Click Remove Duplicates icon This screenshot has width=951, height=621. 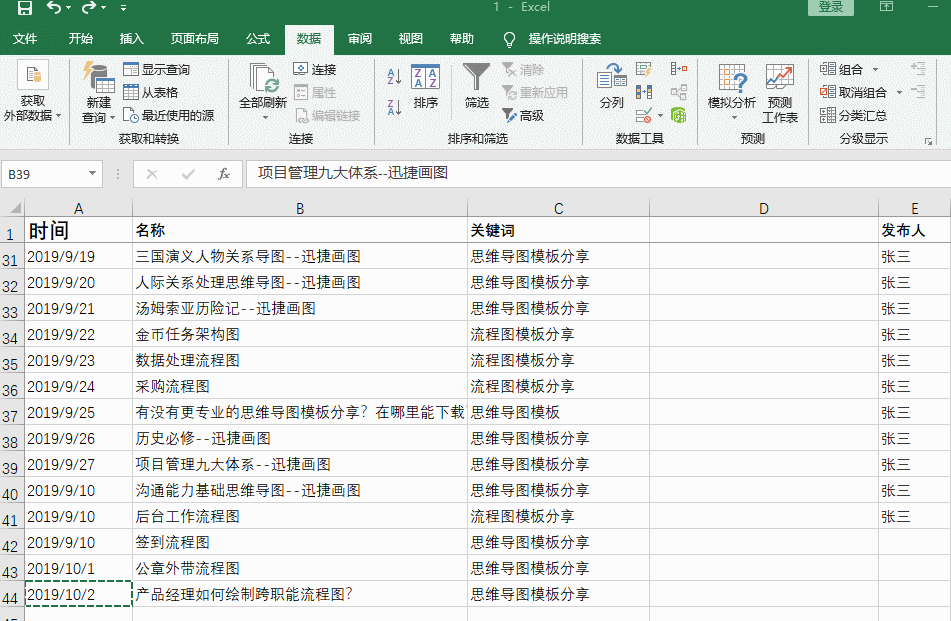pyautogui.click(x=644, y=92)
